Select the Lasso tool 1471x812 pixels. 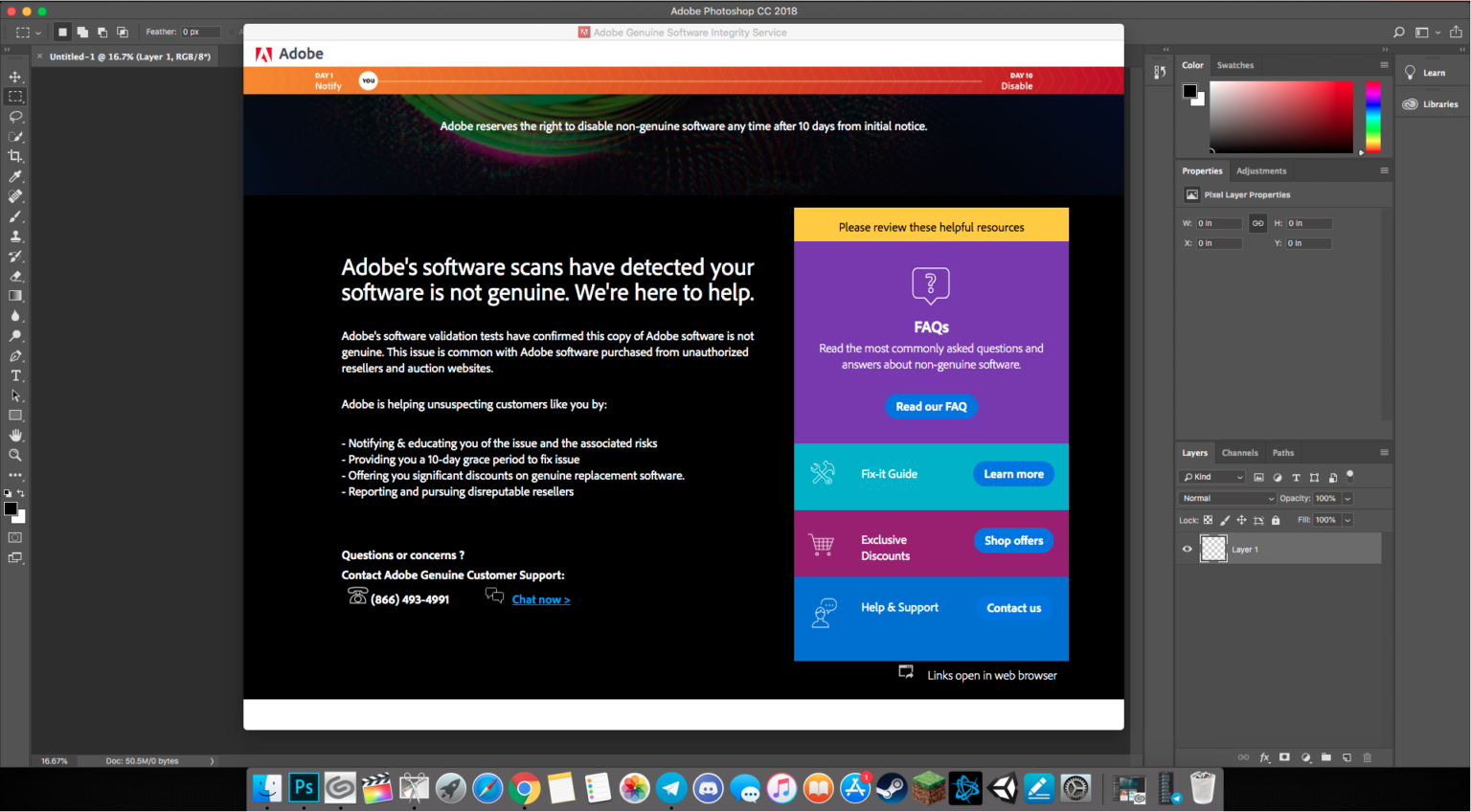coord(15,117)
